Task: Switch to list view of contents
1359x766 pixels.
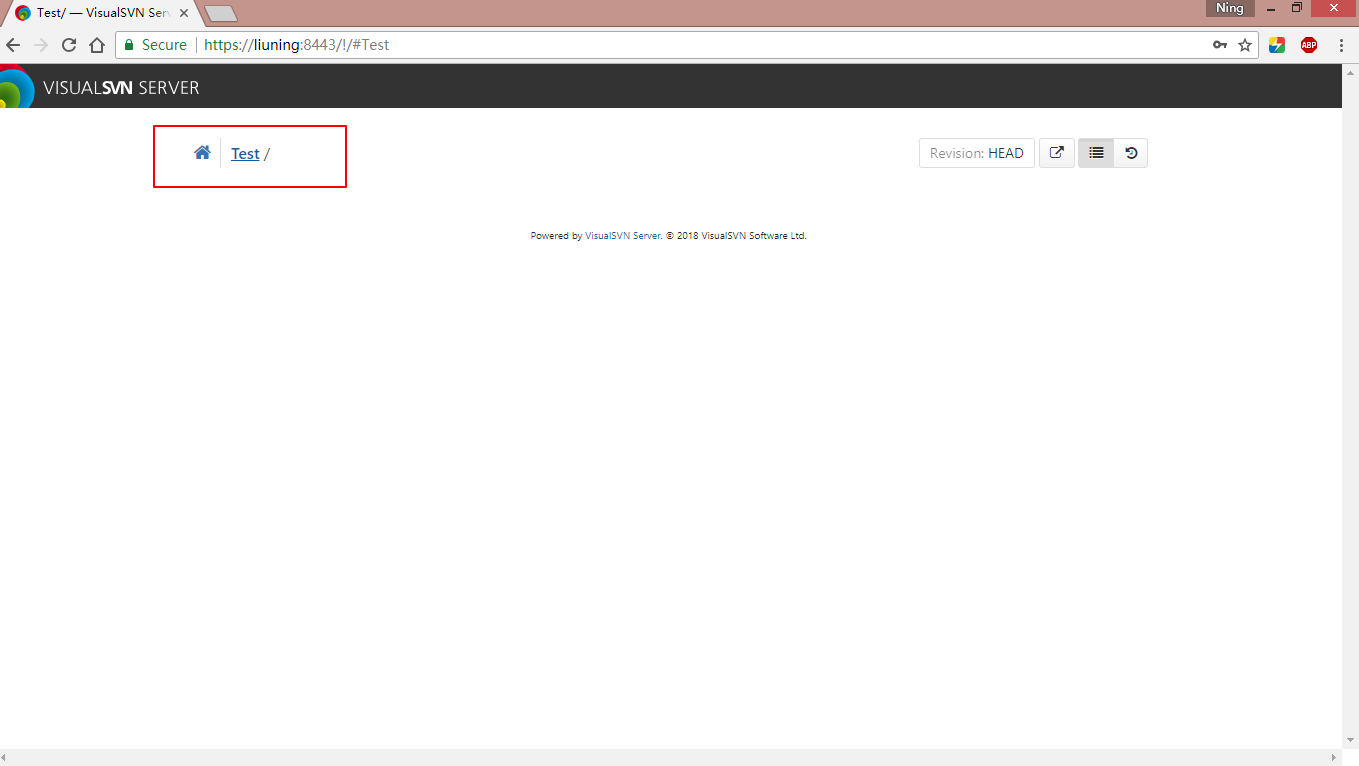Action: tap(1096, 153)
